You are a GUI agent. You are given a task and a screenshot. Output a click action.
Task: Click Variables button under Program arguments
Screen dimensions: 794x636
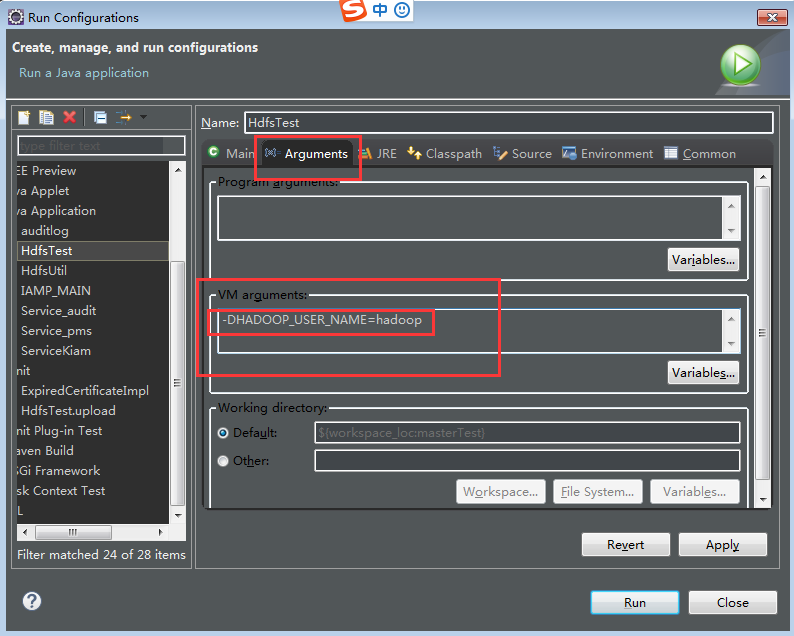[x=703, y=260]
